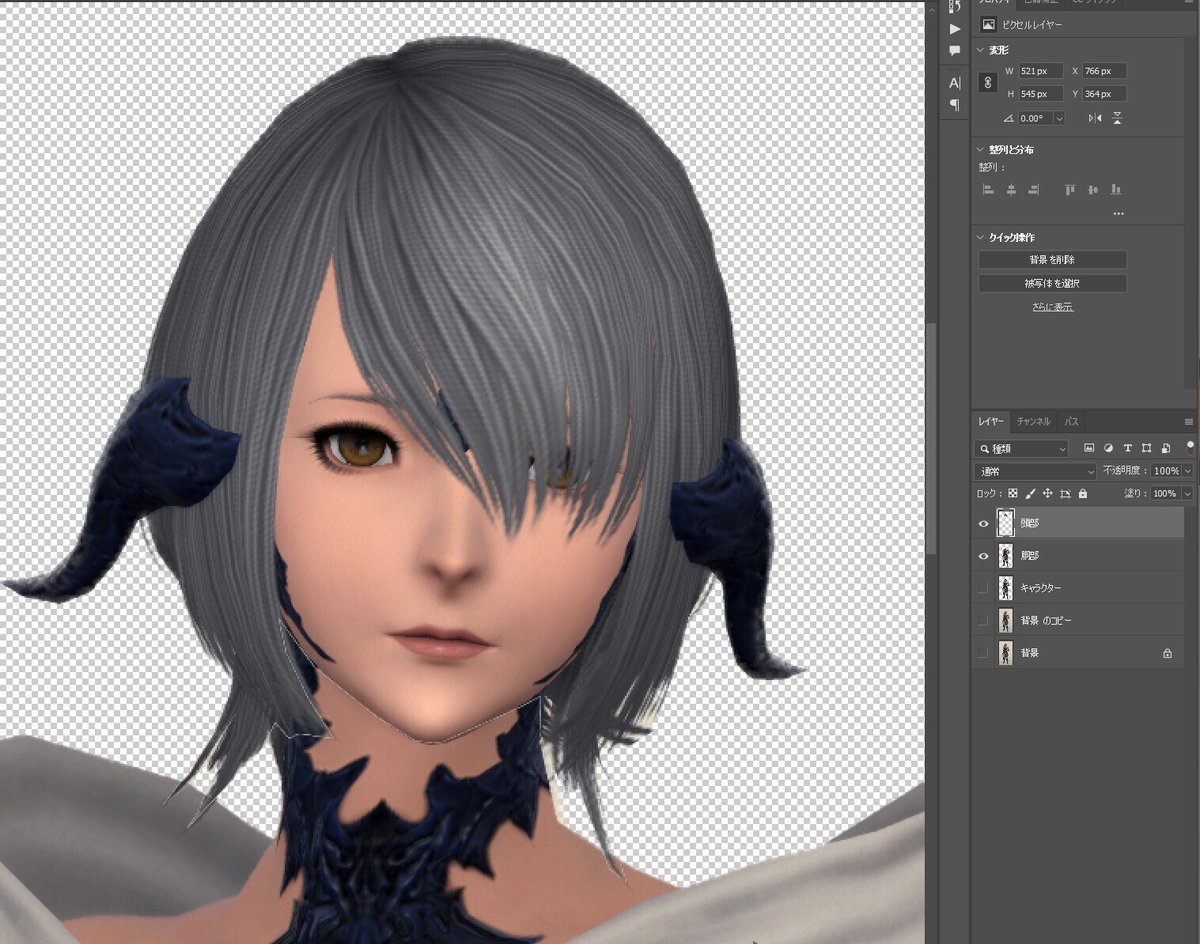Align right edges

[1034, 189]
